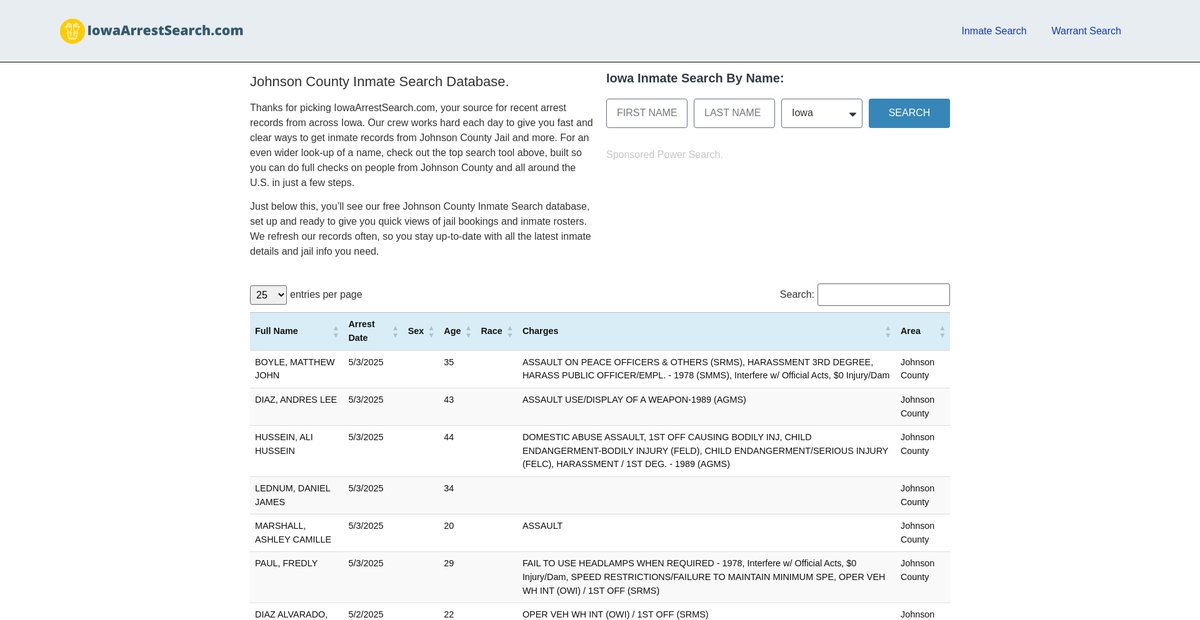Sort by Arrest Date column arrows
This screenshot has width=1200, height=620.
click(x=395, y=331)
